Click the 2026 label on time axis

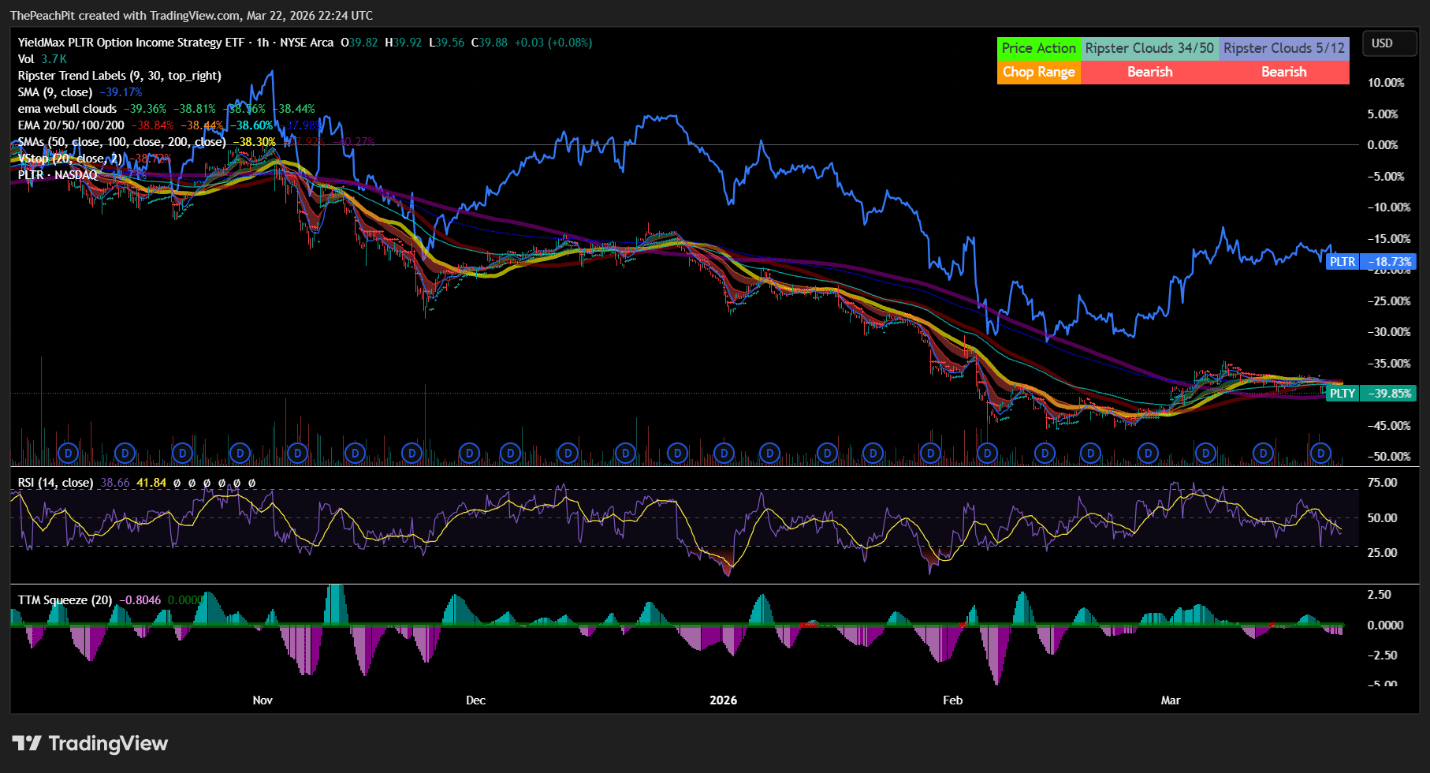coord(721,700)
